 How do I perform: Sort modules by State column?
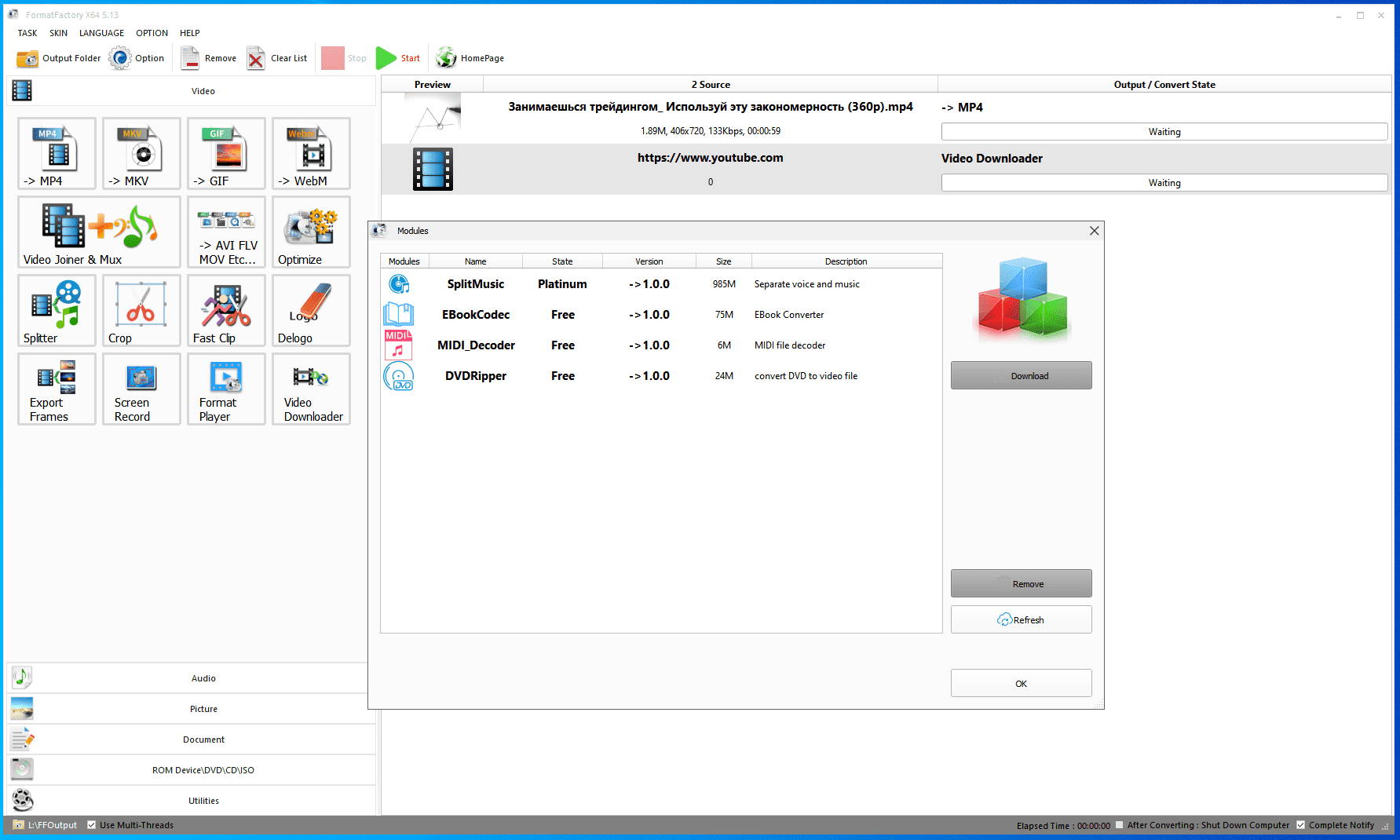(x=562, y=261)
